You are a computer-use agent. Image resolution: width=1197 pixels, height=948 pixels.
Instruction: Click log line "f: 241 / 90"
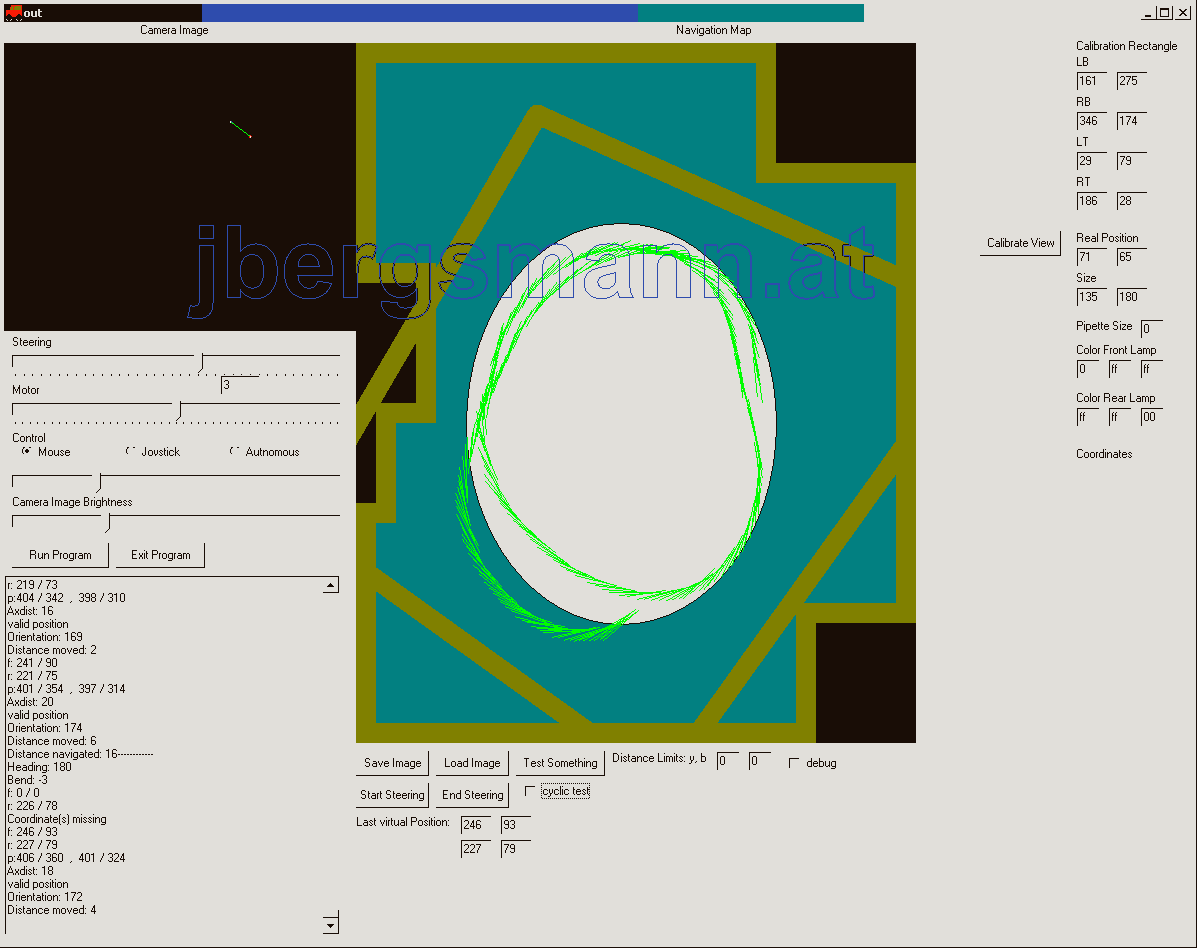click(32, 663)
